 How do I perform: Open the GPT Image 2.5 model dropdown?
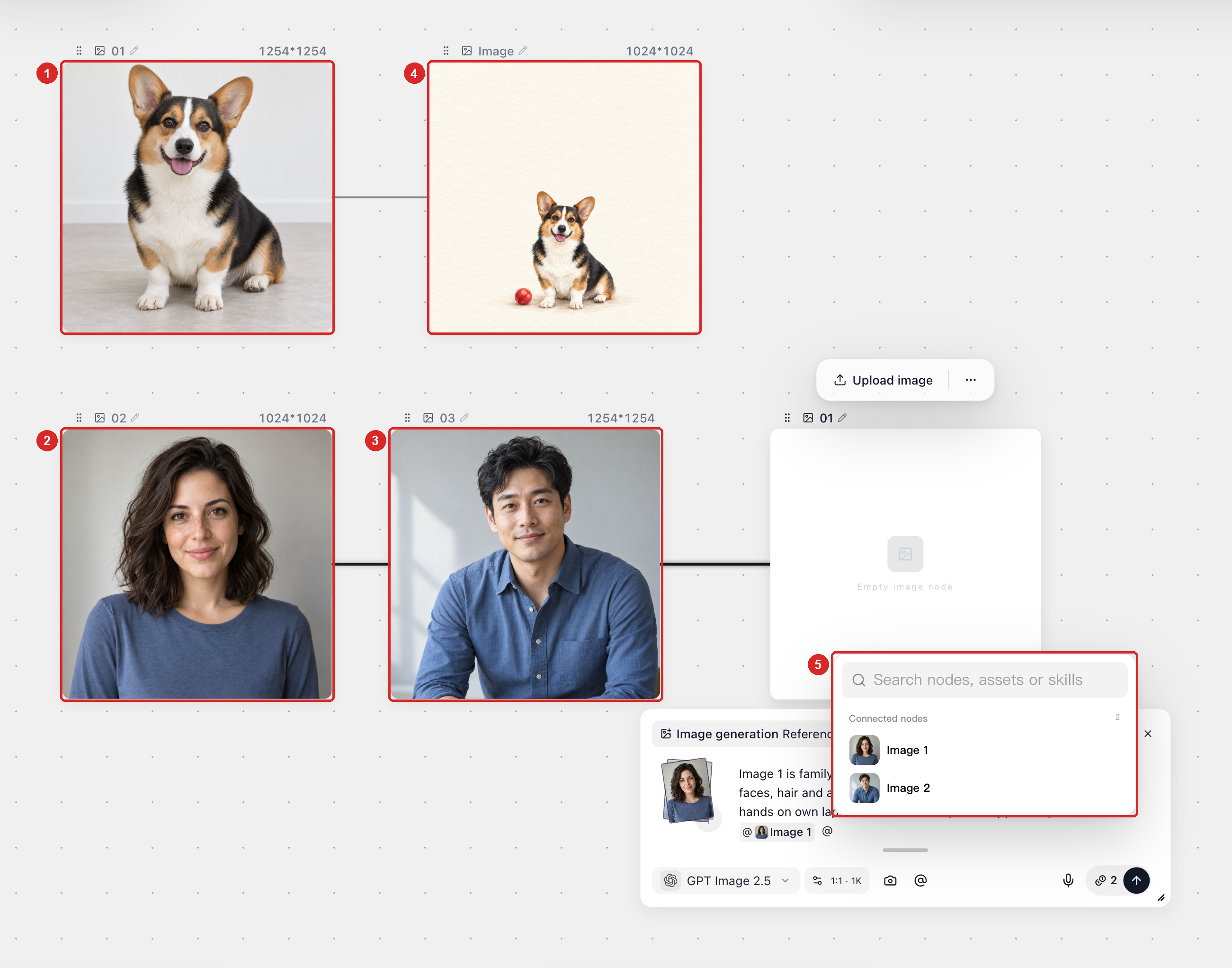(726, 880)
